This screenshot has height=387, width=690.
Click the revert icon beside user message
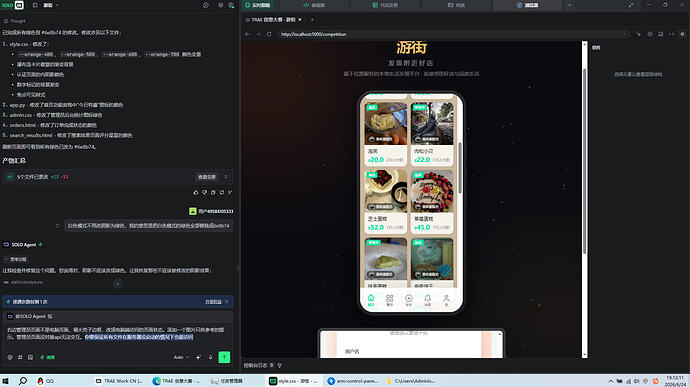coord(57,226)
